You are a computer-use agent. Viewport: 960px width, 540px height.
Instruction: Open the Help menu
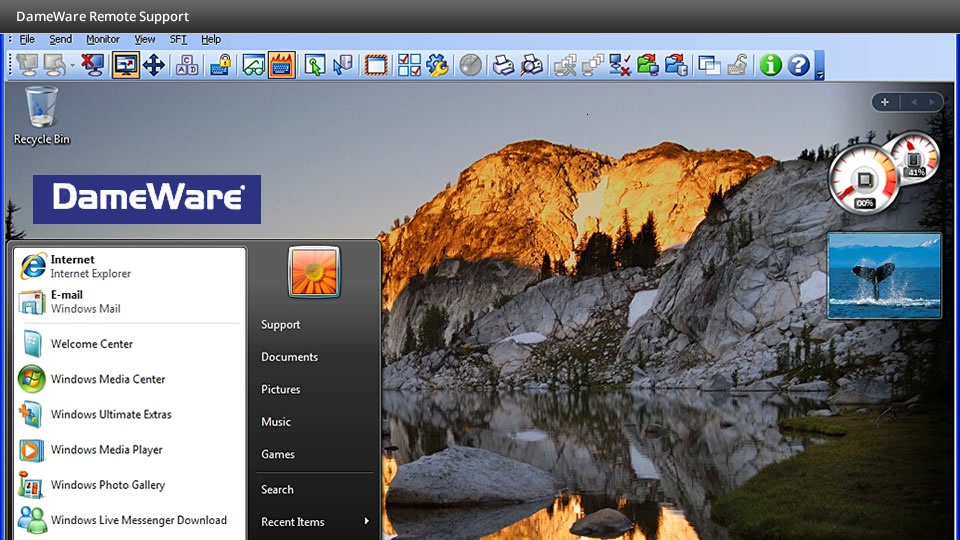coord(211,39)
